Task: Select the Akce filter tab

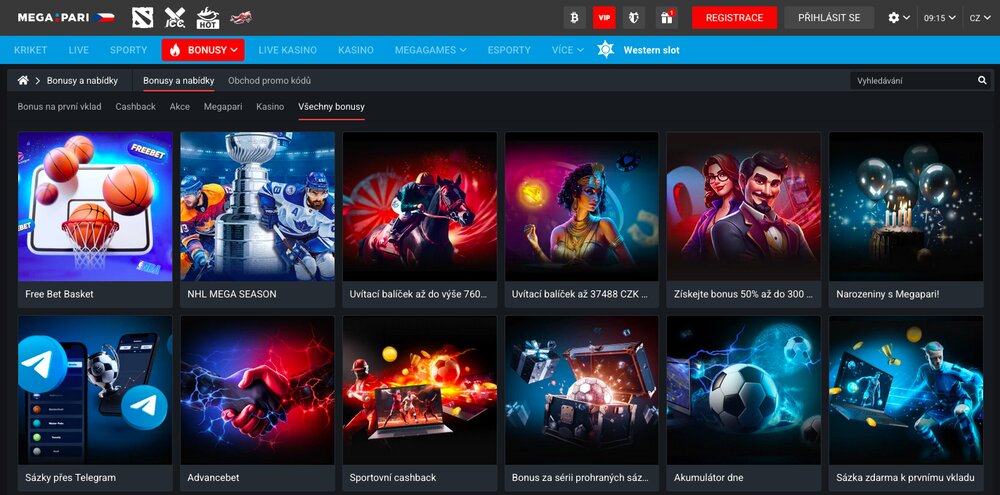Action: coord(180,107)
